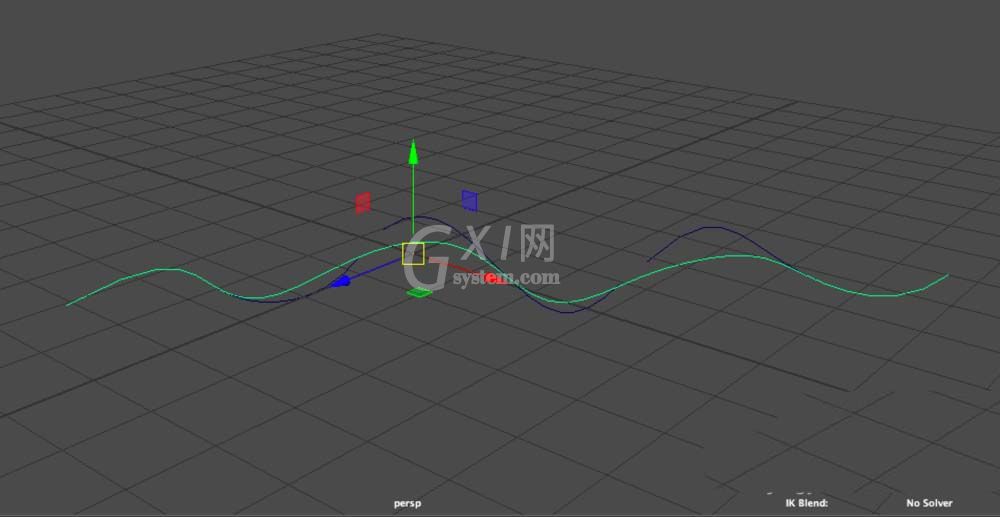Select the blue plane handle of the manipulator

pos(469,200)
